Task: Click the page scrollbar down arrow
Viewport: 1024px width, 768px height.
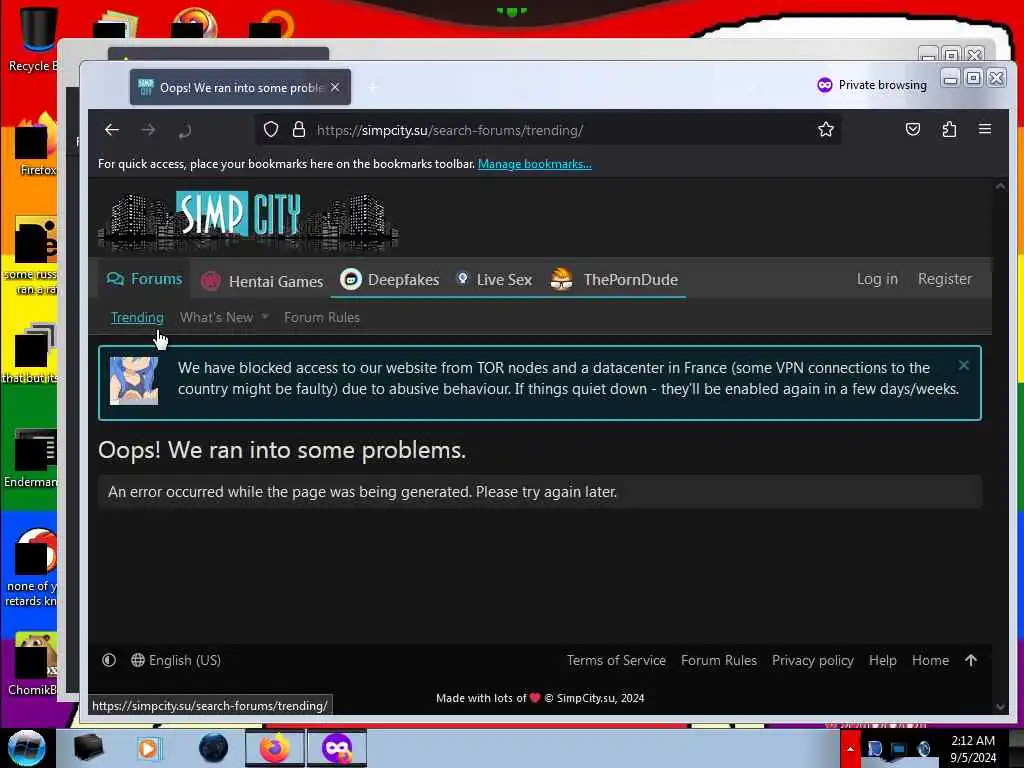Action: click(x=1000, y=707)
